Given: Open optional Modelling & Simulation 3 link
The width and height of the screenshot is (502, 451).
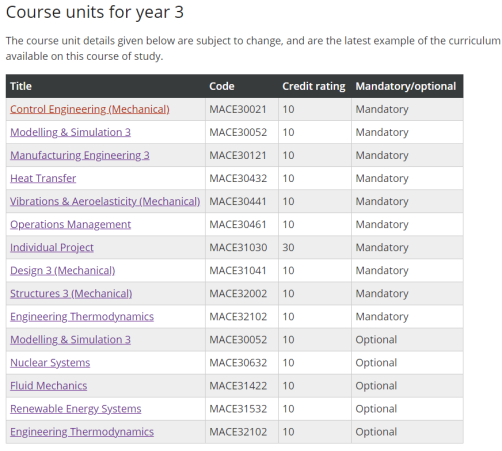Looking at the screenshot, I should point(70,339).
